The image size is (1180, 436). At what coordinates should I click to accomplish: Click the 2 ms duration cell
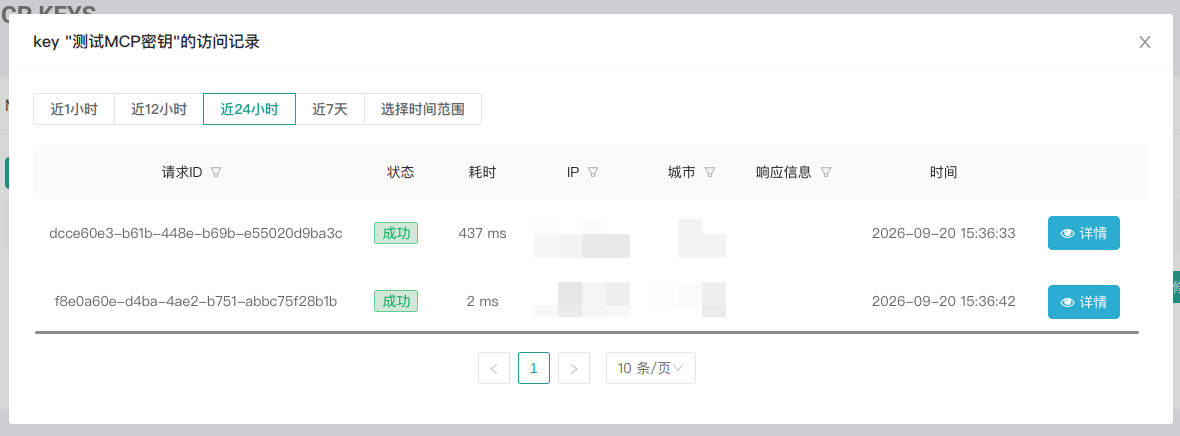[x=482, y=302]
